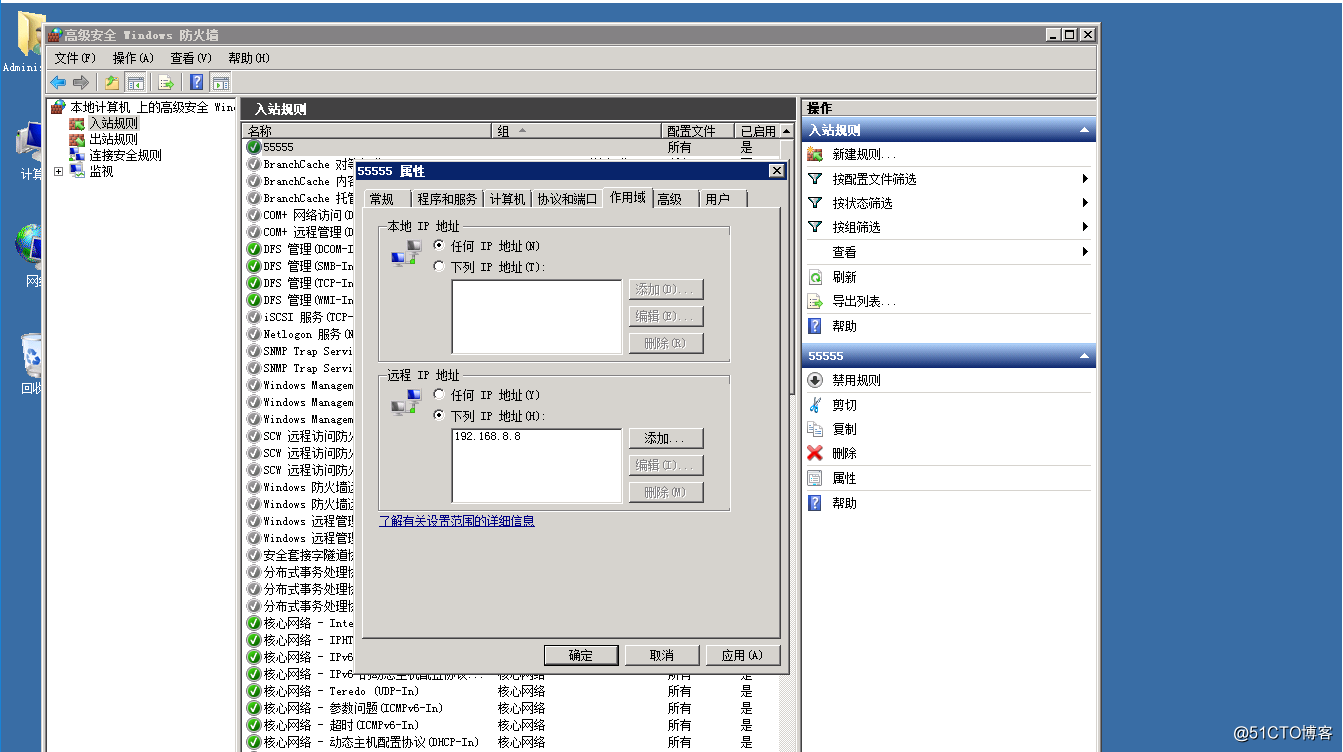Open the 帮助(H) menu

tap(249, 58)
